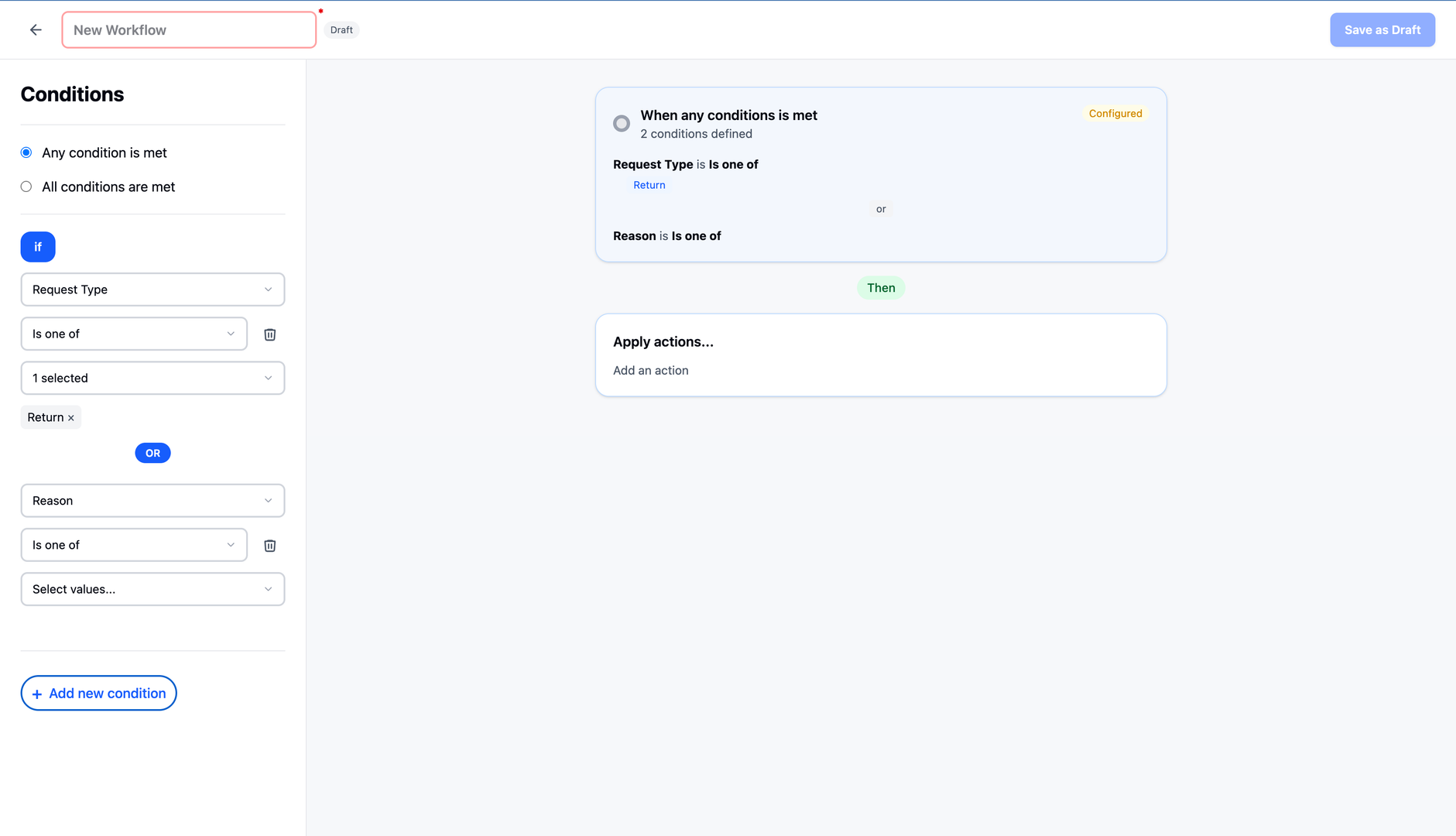Remove the Return tag with x icon
The image size is (1456, 836).
click(71, 418)
